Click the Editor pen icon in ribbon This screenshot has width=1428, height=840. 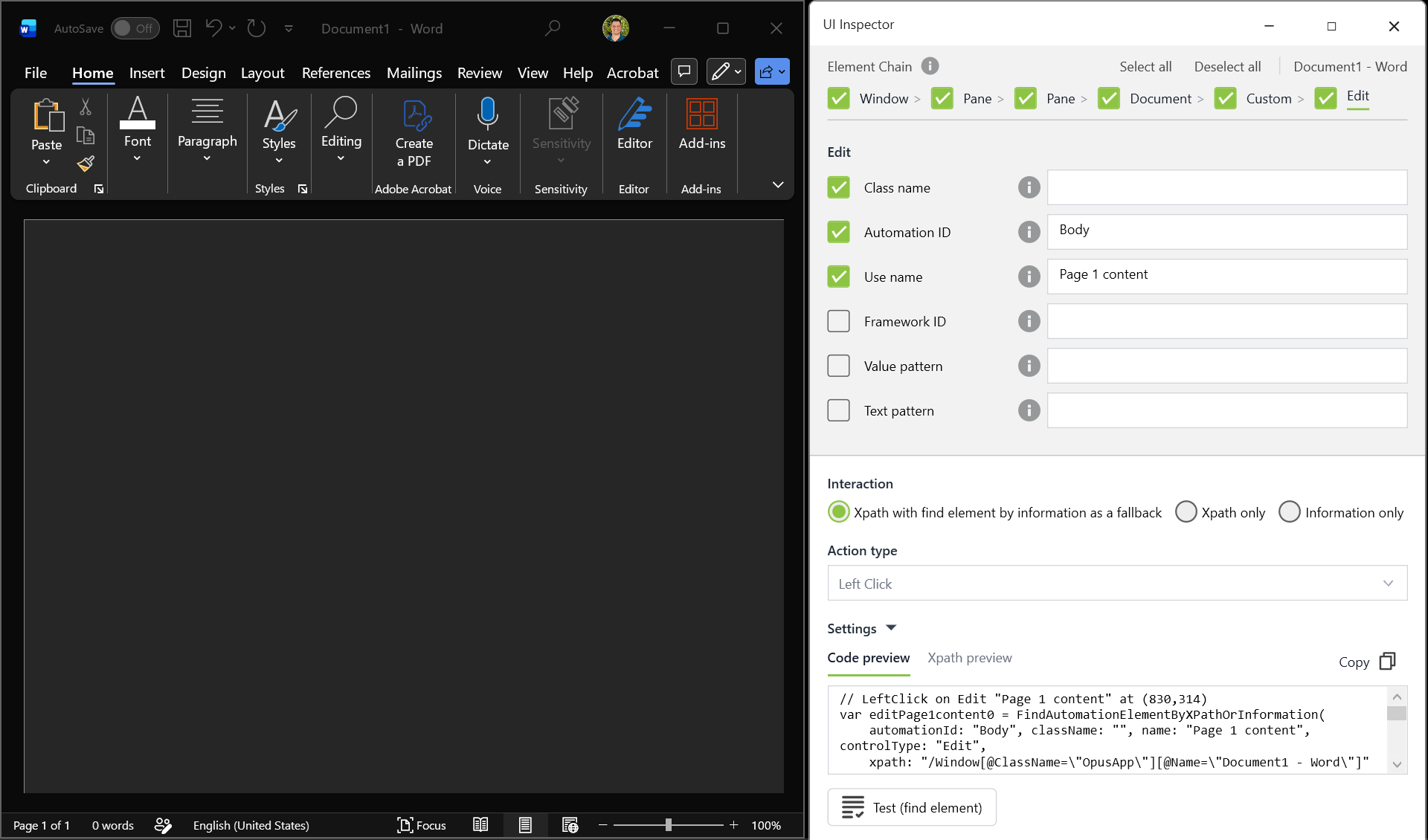click(634, 114)
